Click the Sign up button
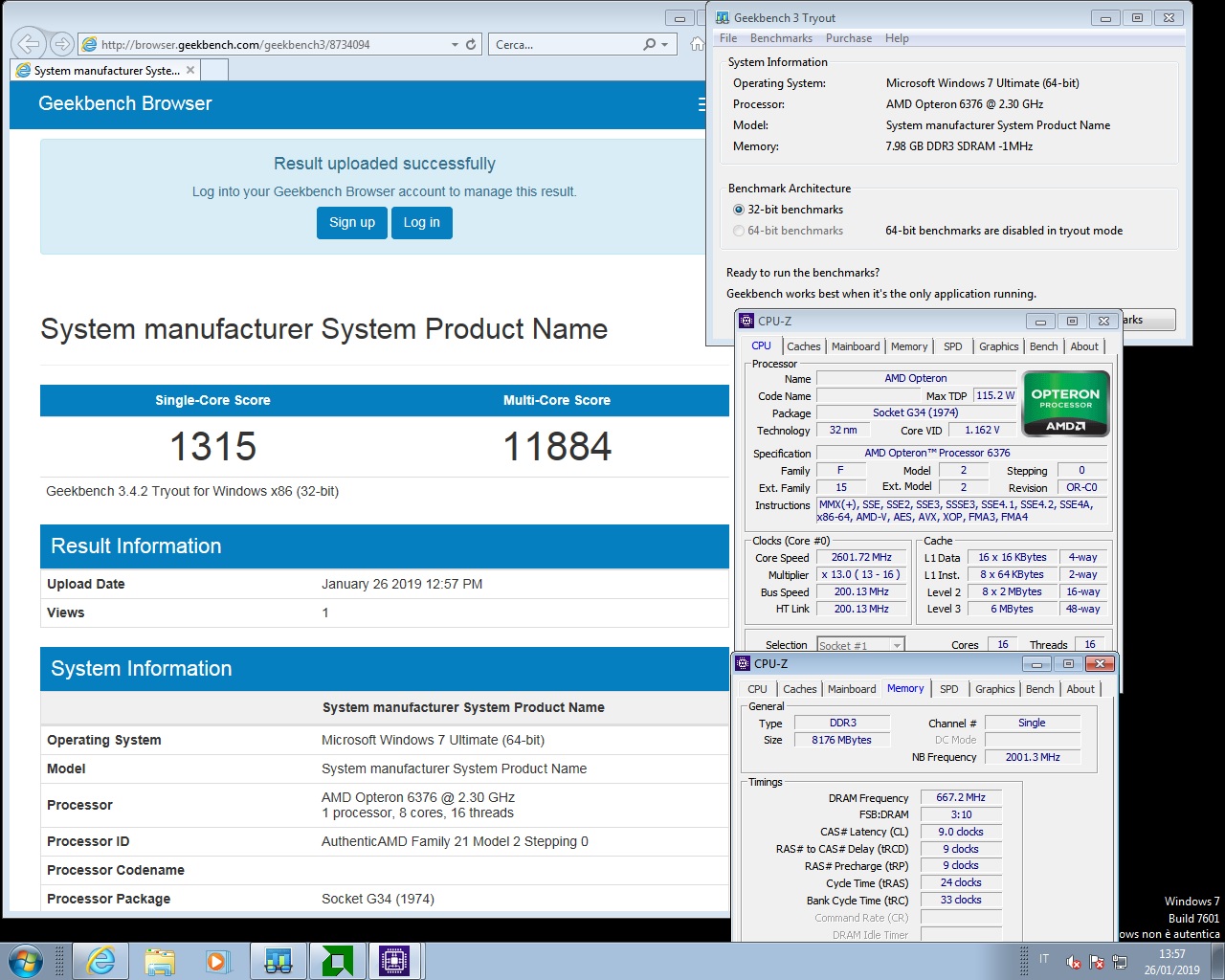This screenshot has height=980, width=1225. click(352, 222)
